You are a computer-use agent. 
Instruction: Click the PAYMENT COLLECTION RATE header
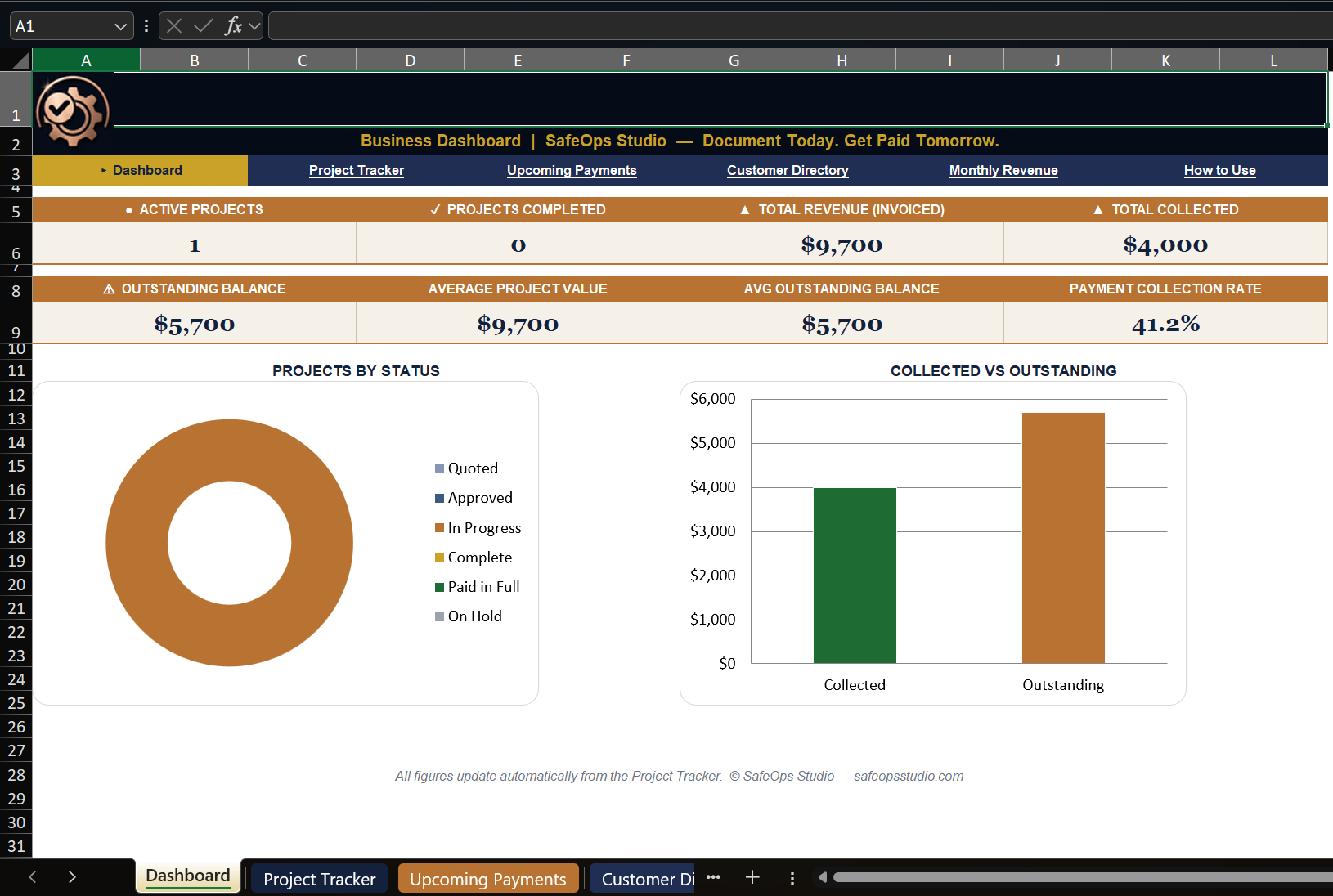tap(1165, 289)
